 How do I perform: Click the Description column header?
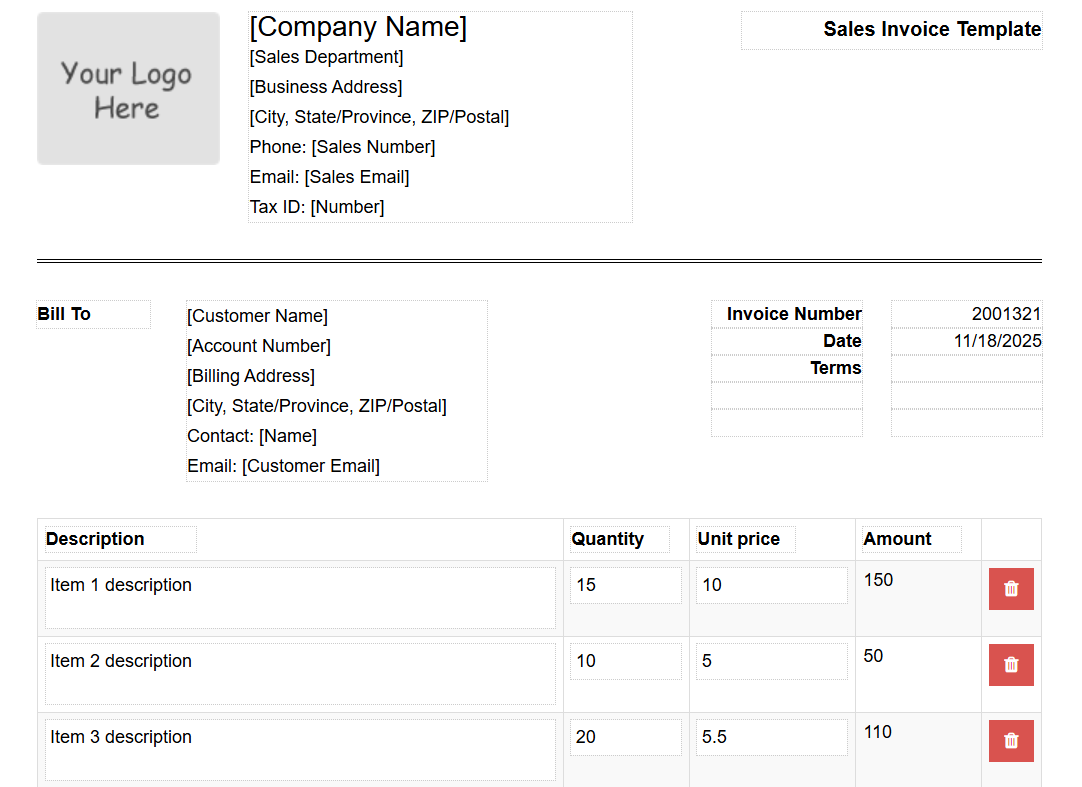click(120, 539)
